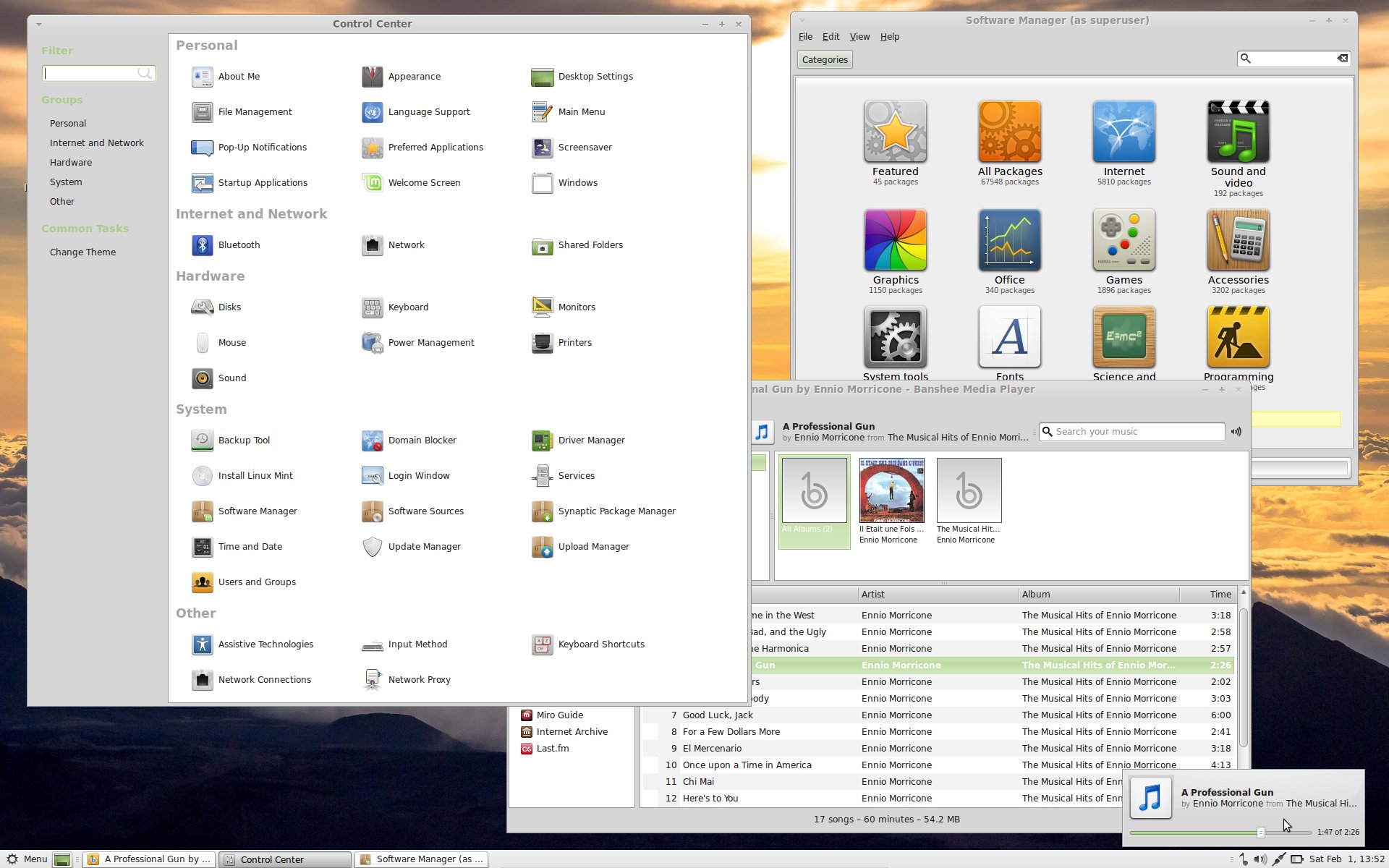Sort tracks by Artist column
Image resolution: width=1389 pixels, height=868 pixels.
point(938,595)
